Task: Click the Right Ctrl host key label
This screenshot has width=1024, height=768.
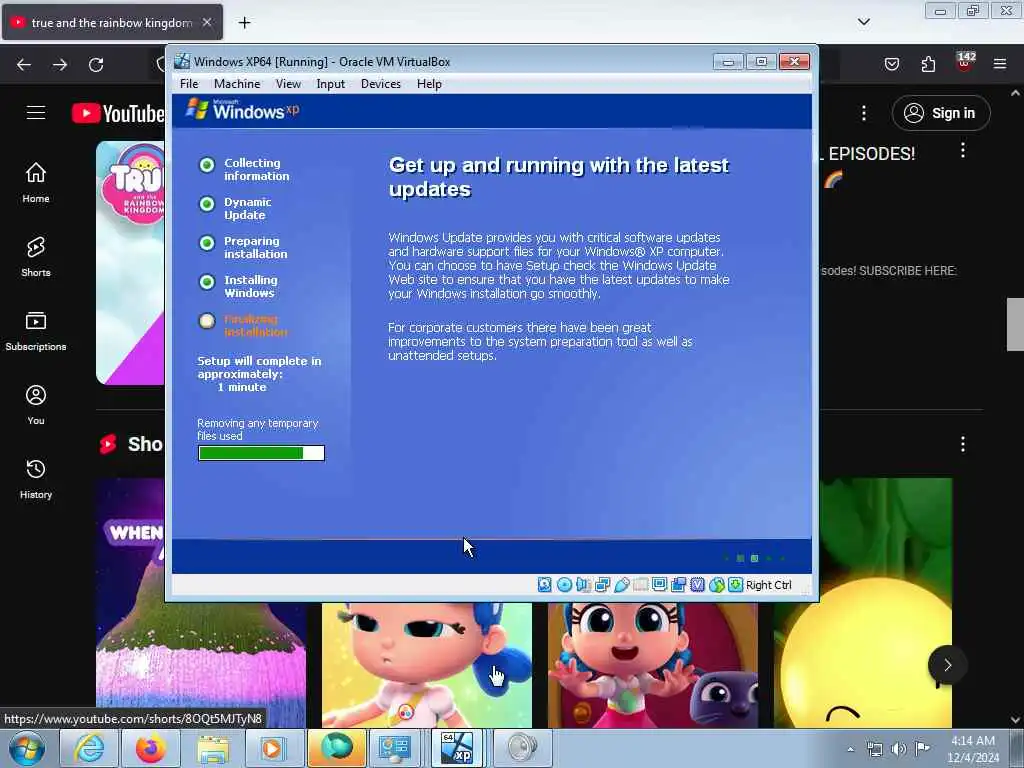Action: coord(769,585)
